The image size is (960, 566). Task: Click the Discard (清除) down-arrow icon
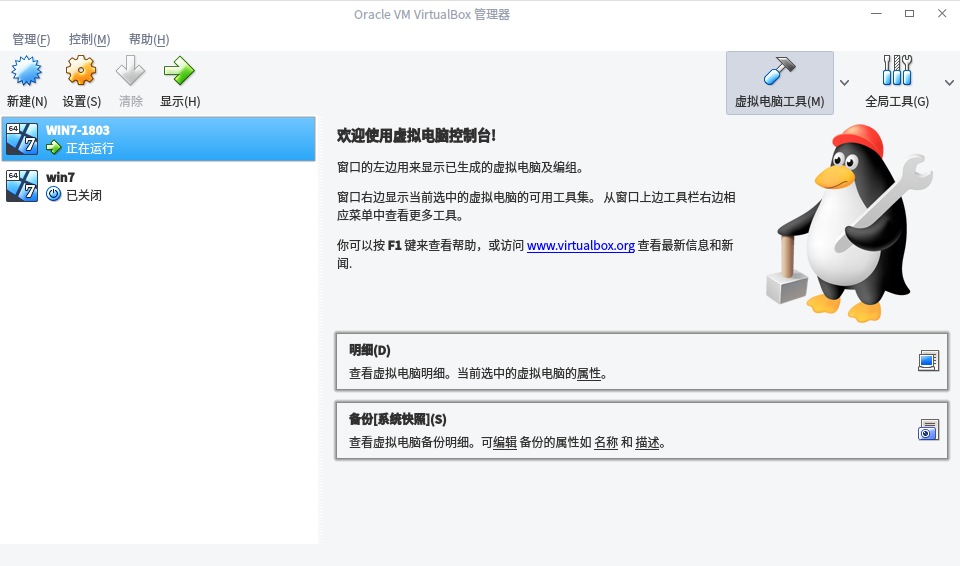(x=130, y=71)
